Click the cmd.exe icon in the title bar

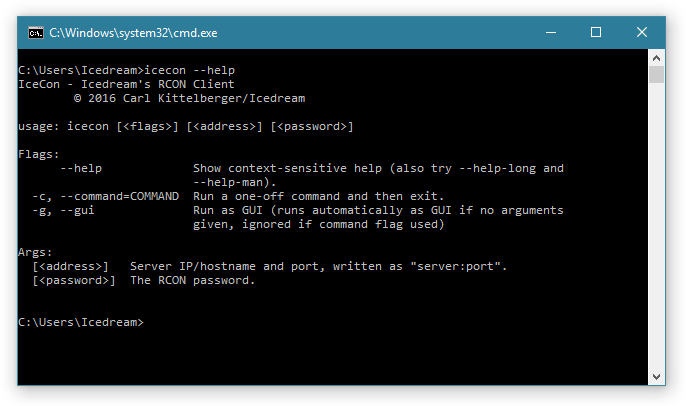point(35,32)
